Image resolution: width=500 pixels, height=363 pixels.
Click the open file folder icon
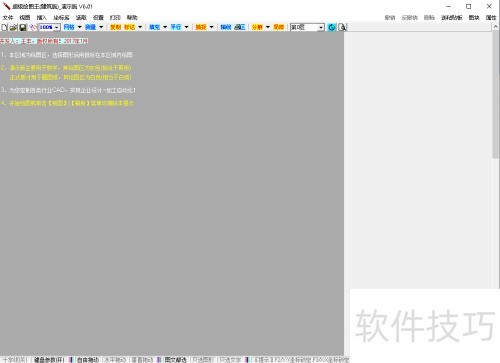pyautogui.click(x=13, y=27)
